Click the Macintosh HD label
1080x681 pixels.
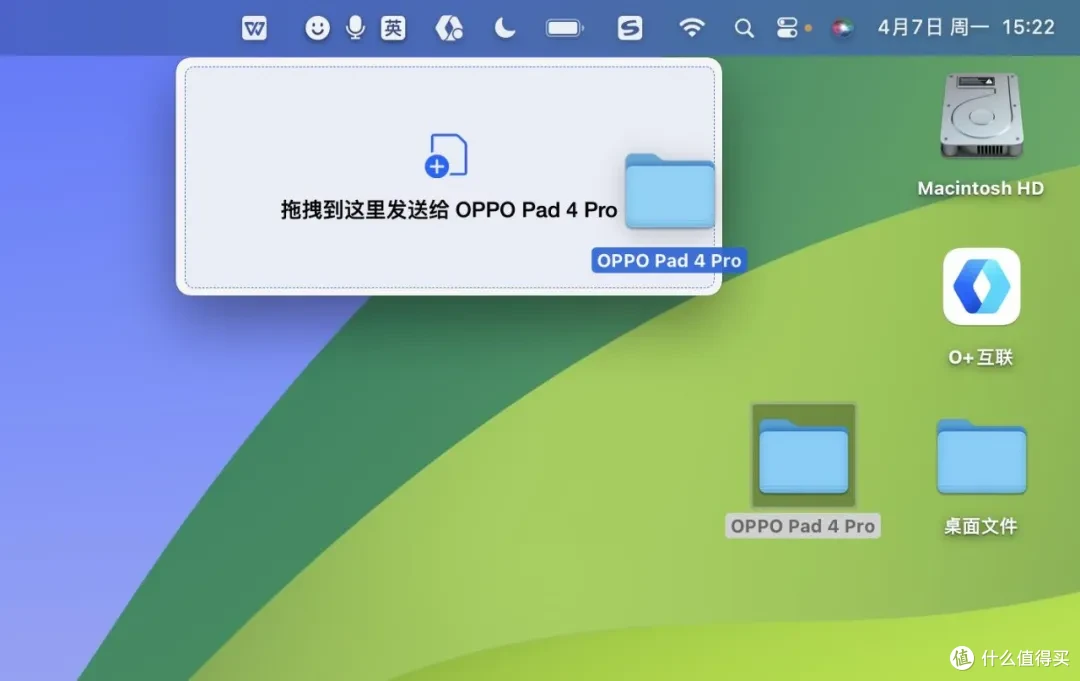(981, 188)
